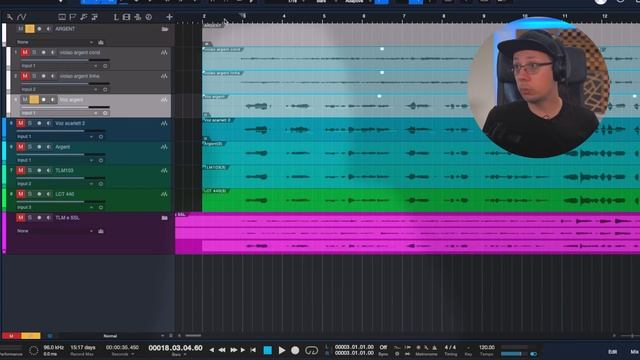Image resolution: width=640 pixels, height=360 pixels.
Task: Open Input 3 dropdown on LCT 440 track
Action: pyautogui.click(x=55, y=207)
